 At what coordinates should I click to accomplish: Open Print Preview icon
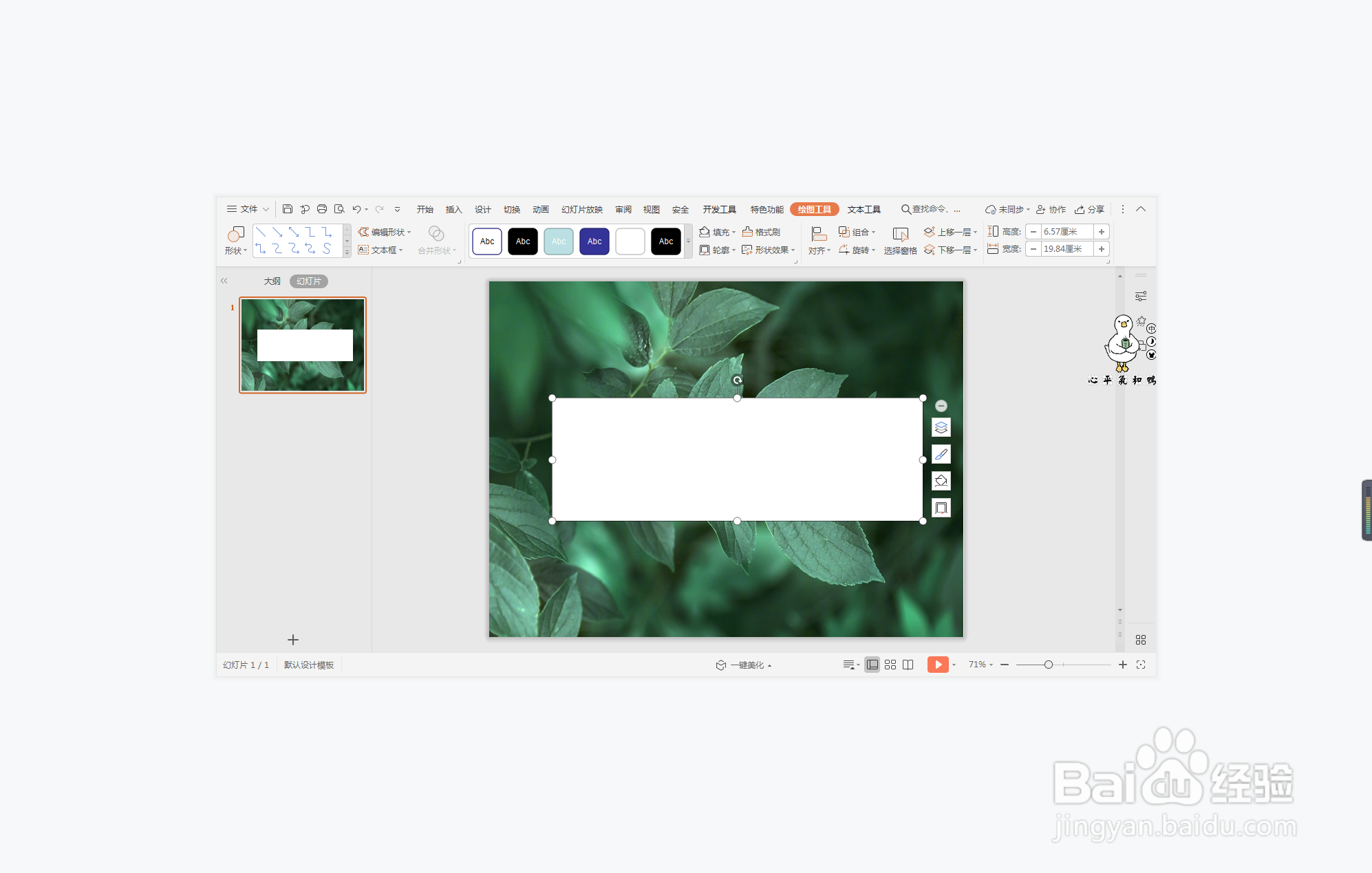tap(339, 209)
